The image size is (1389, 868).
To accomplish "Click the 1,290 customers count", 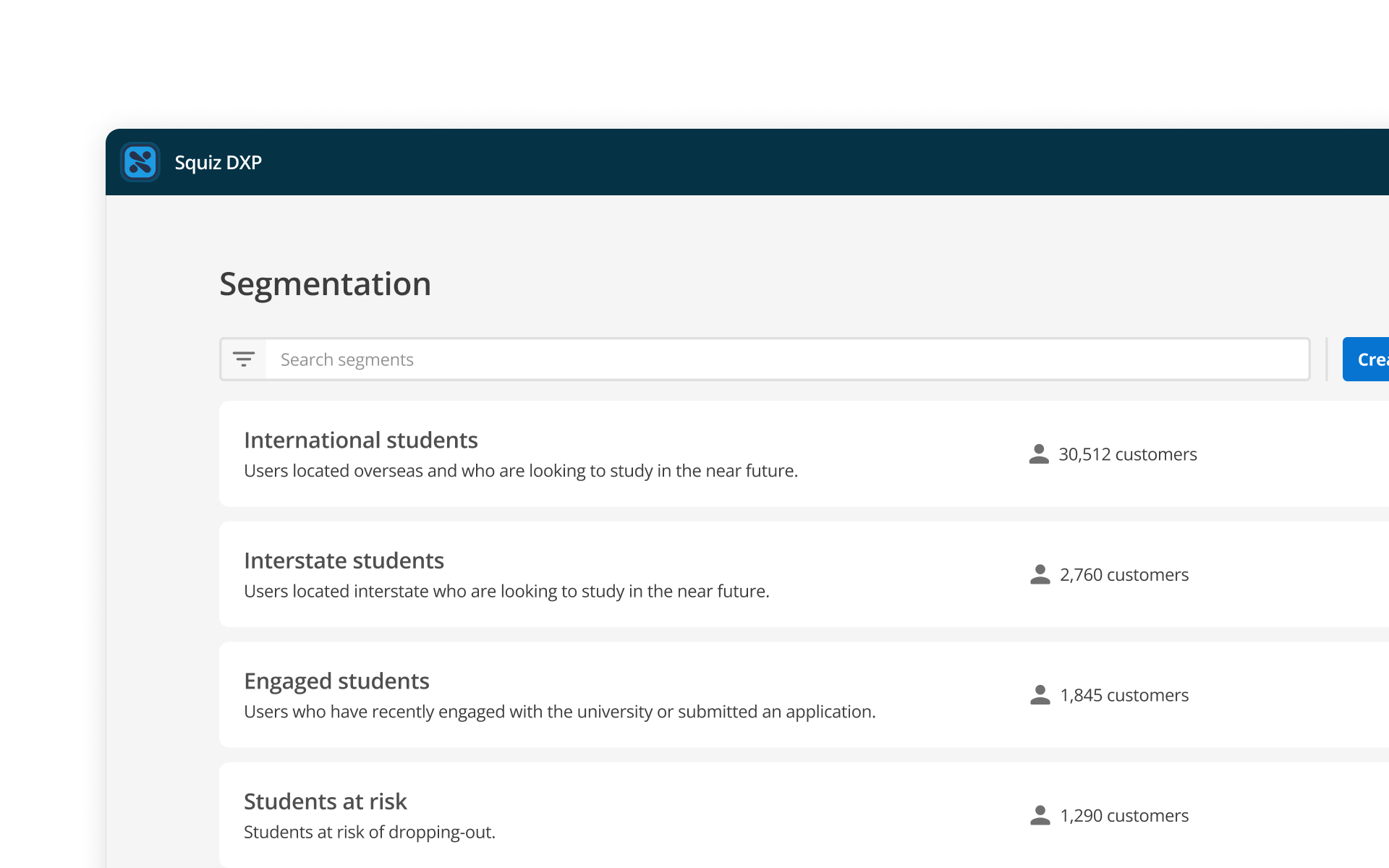I will click(1123, 816).
